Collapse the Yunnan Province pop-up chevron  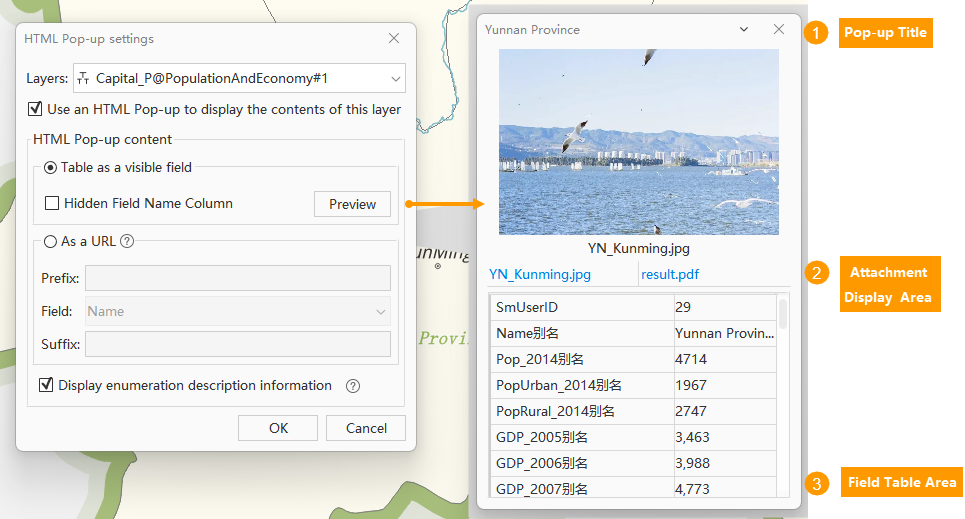click(x=744, y=29)
